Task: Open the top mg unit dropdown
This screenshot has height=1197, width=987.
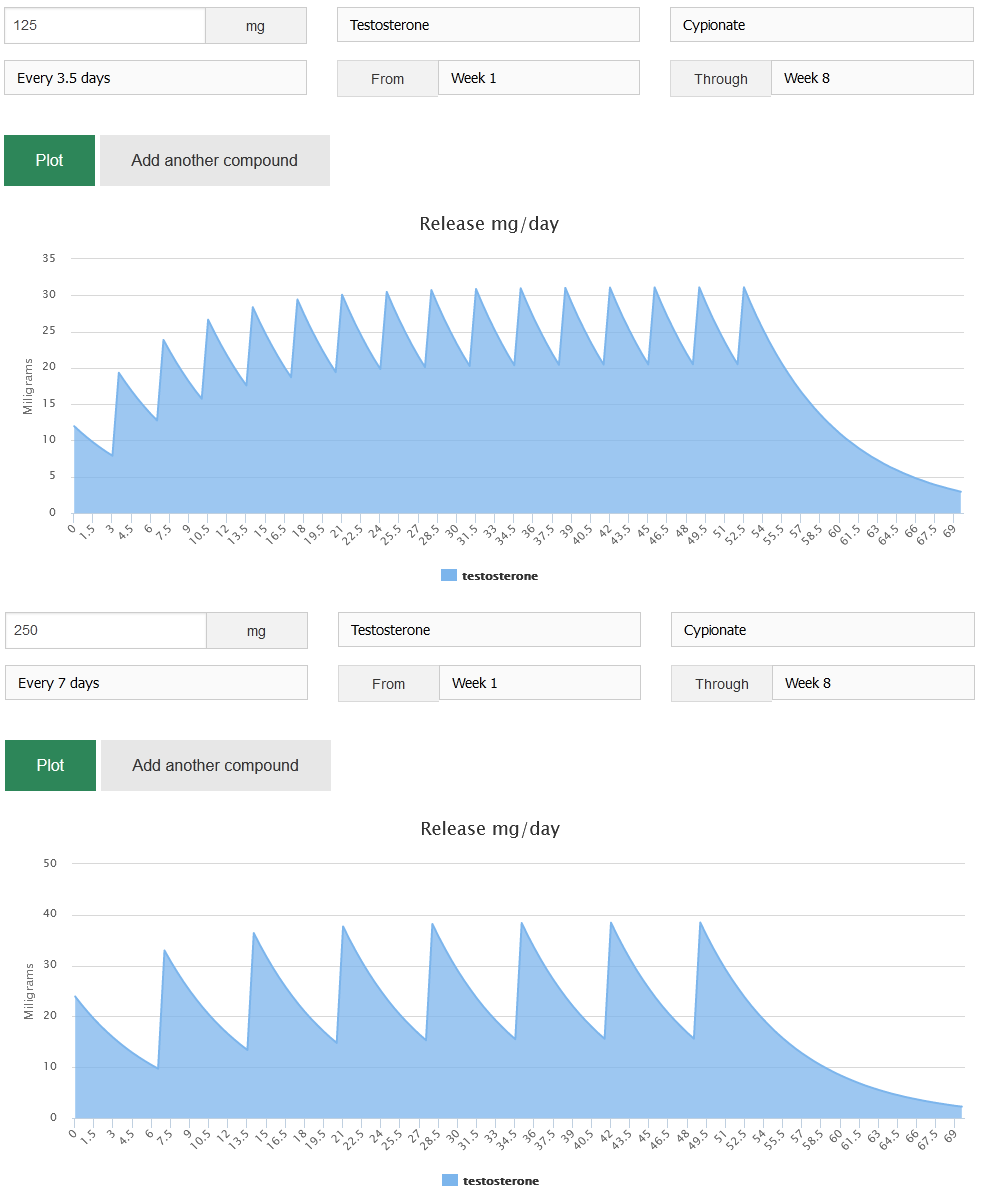Action: coord(255,26)
